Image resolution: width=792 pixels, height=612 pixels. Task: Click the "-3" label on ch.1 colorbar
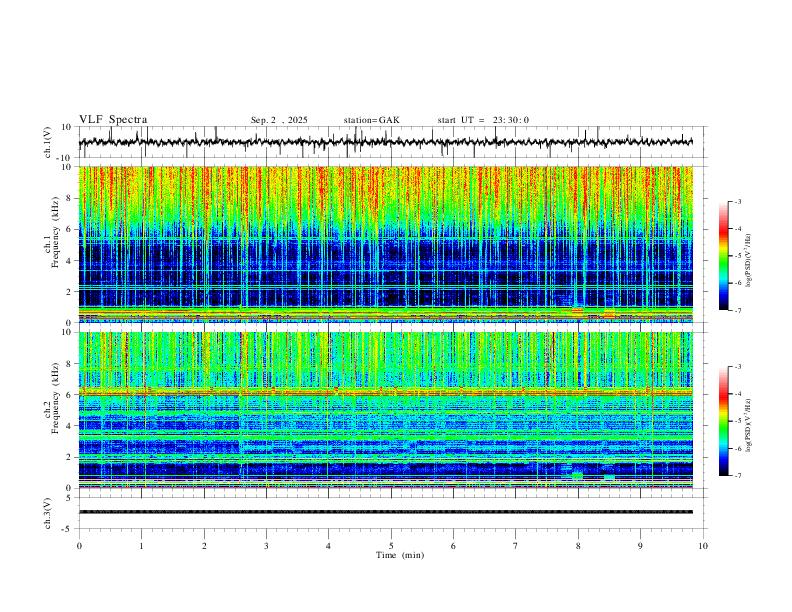(x=738, y=201)
